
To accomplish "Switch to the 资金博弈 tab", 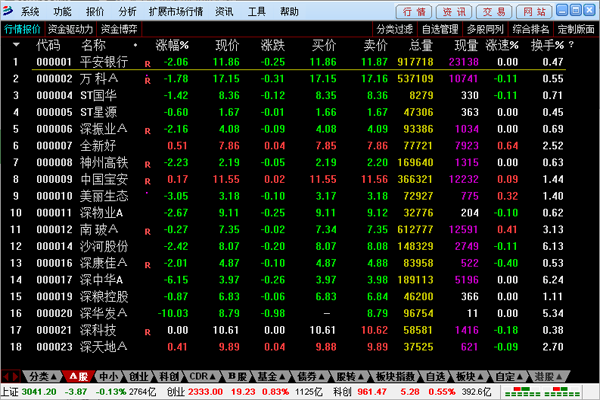I will pyautogui.click(x=119, y=29).
